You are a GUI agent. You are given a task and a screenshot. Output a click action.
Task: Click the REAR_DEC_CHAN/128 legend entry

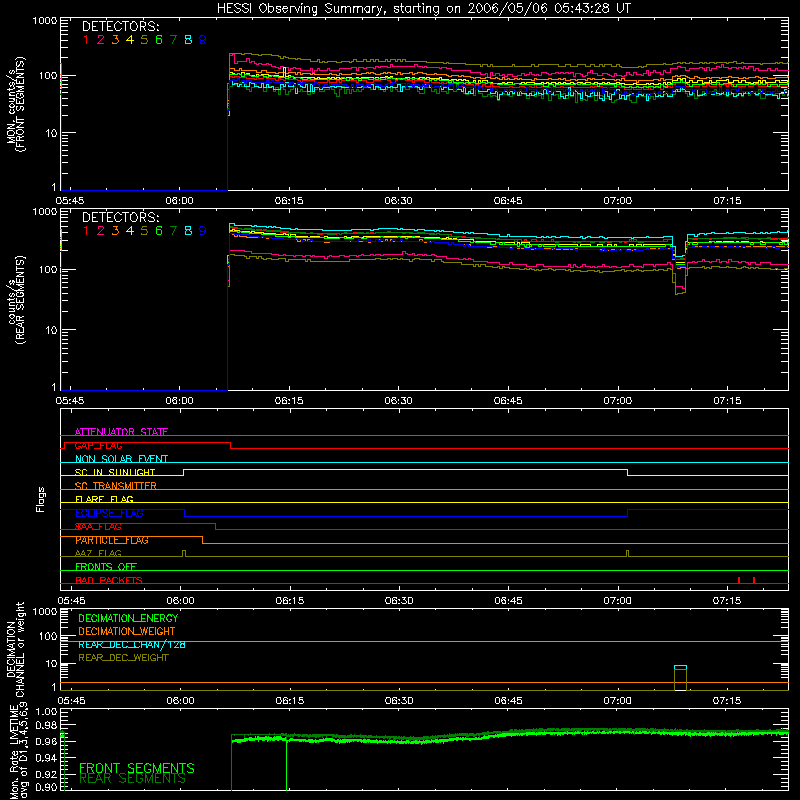pyautogui.click(x=132, y=644)
